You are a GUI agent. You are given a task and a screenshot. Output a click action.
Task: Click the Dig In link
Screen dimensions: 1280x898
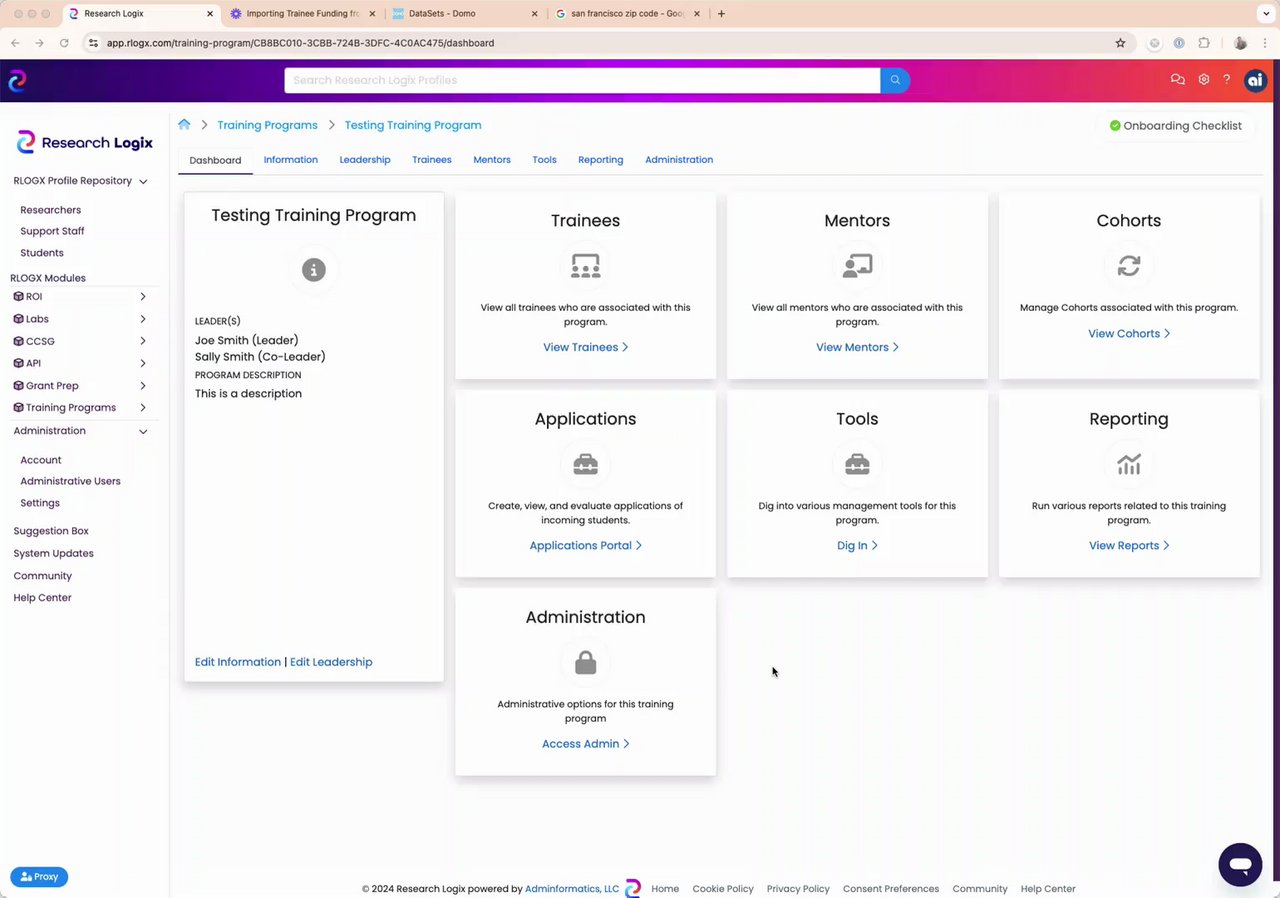[857, 545]
